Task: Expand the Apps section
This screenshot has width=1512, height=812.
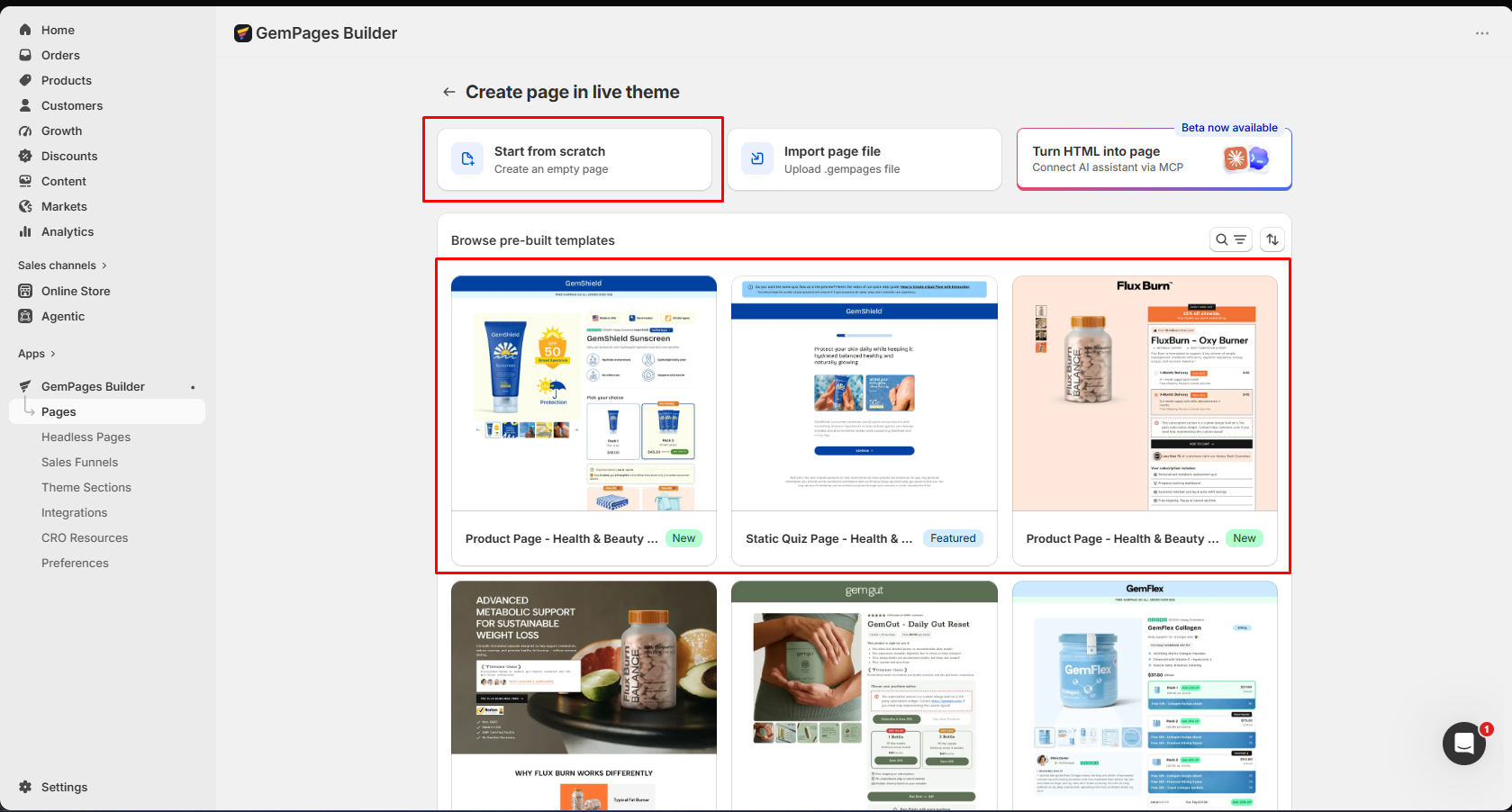Action: tap(37, 354)
